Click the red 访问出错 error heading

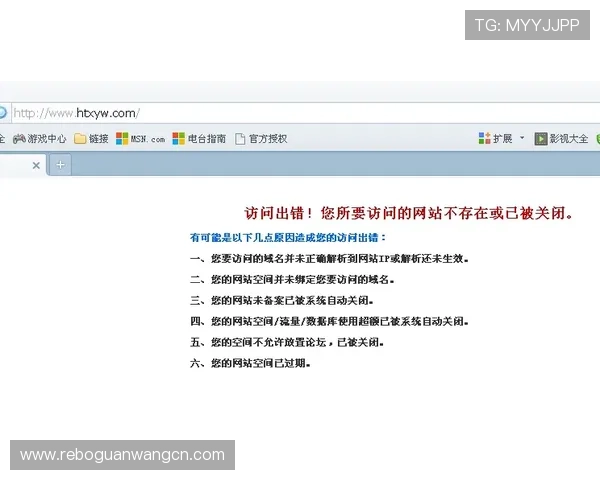click(x=409, y=213)
